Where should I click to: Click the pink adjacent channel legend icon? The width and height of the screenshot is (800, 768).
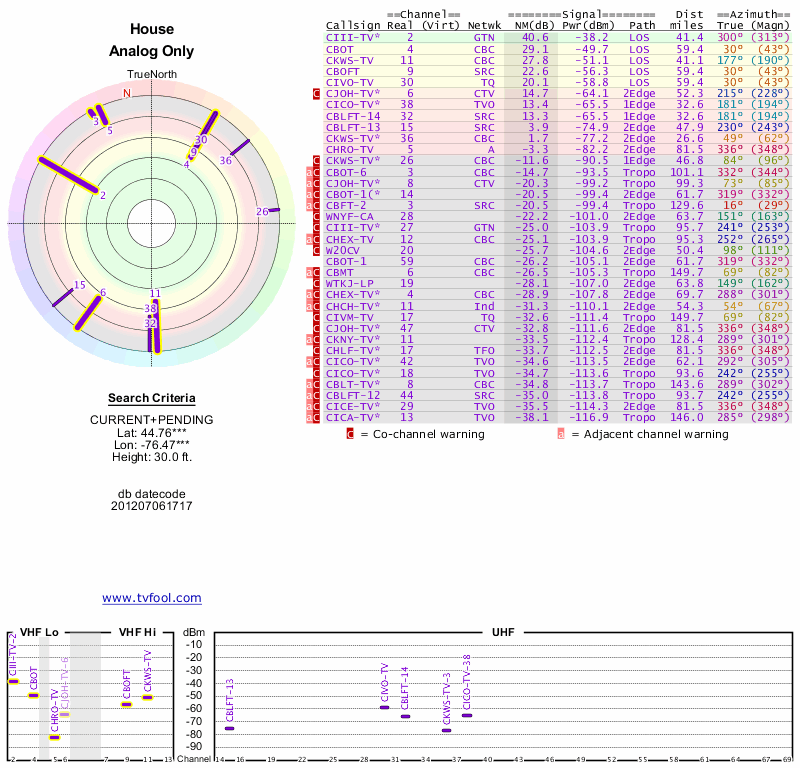561,434
